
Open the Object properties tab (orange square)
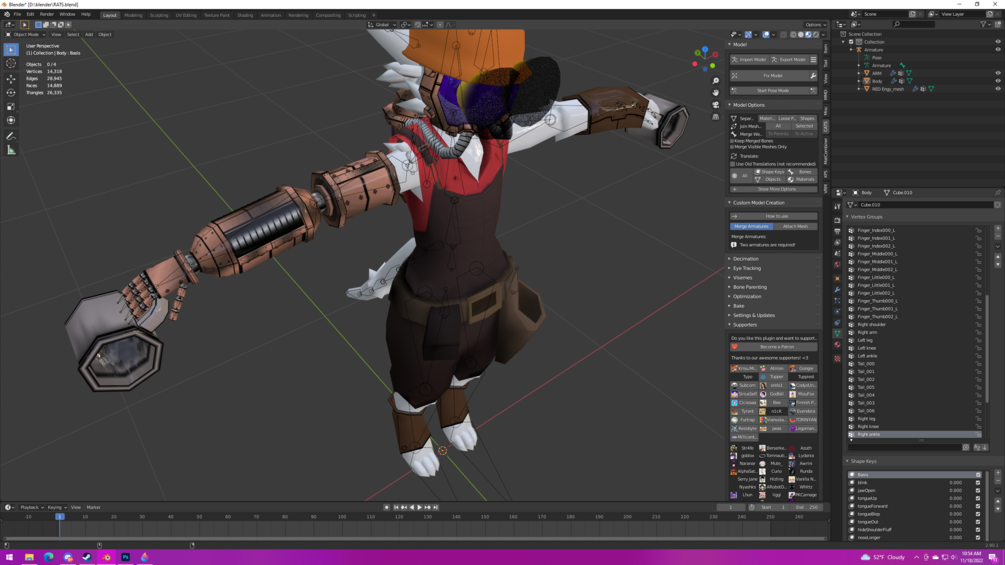(837, 279)
